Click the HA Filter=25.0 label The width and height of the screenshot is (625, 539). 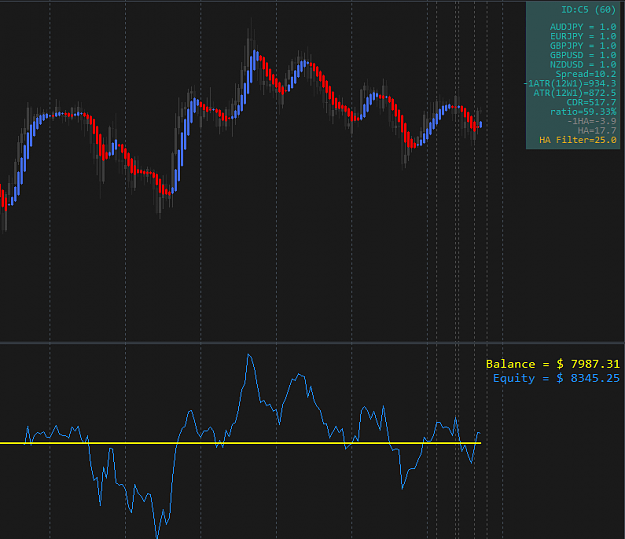[578, 140]
